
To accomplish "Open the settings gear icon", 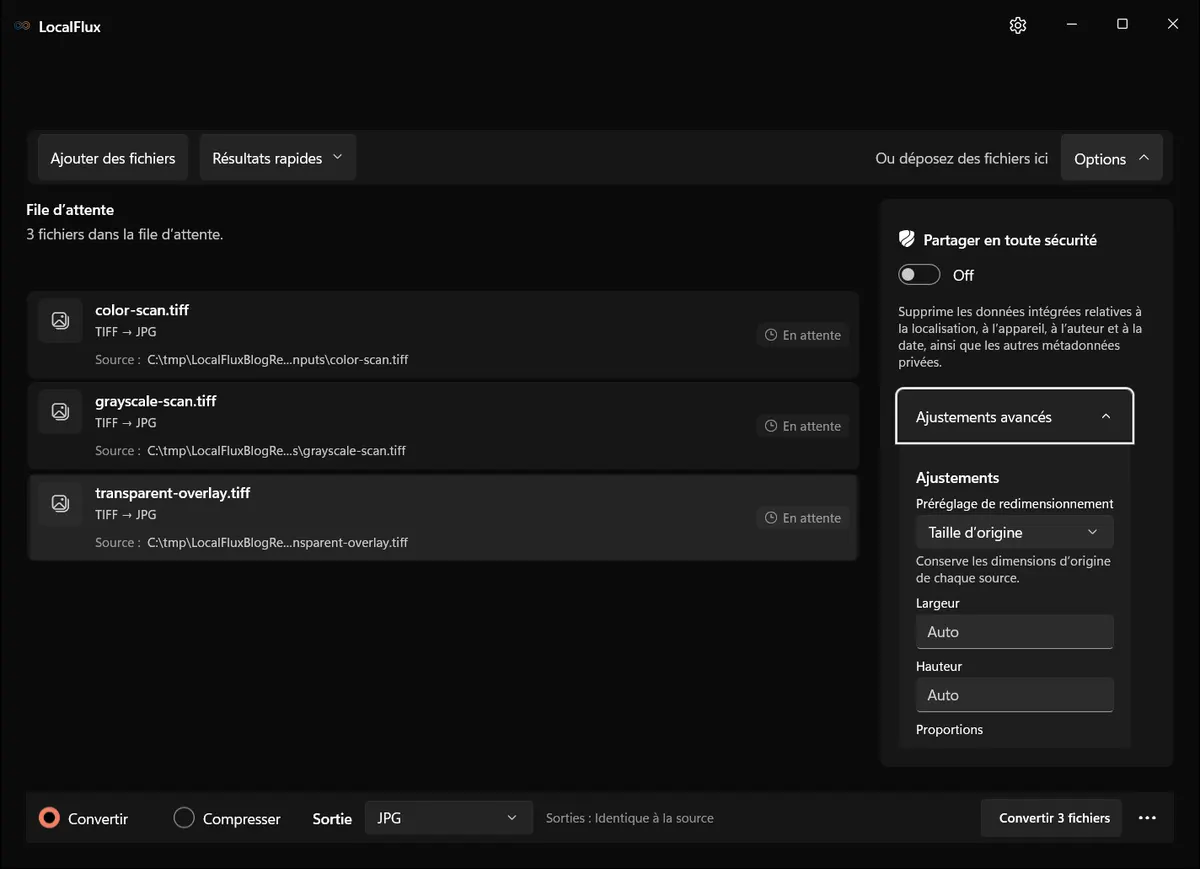I will click(x=1018, y=25).
